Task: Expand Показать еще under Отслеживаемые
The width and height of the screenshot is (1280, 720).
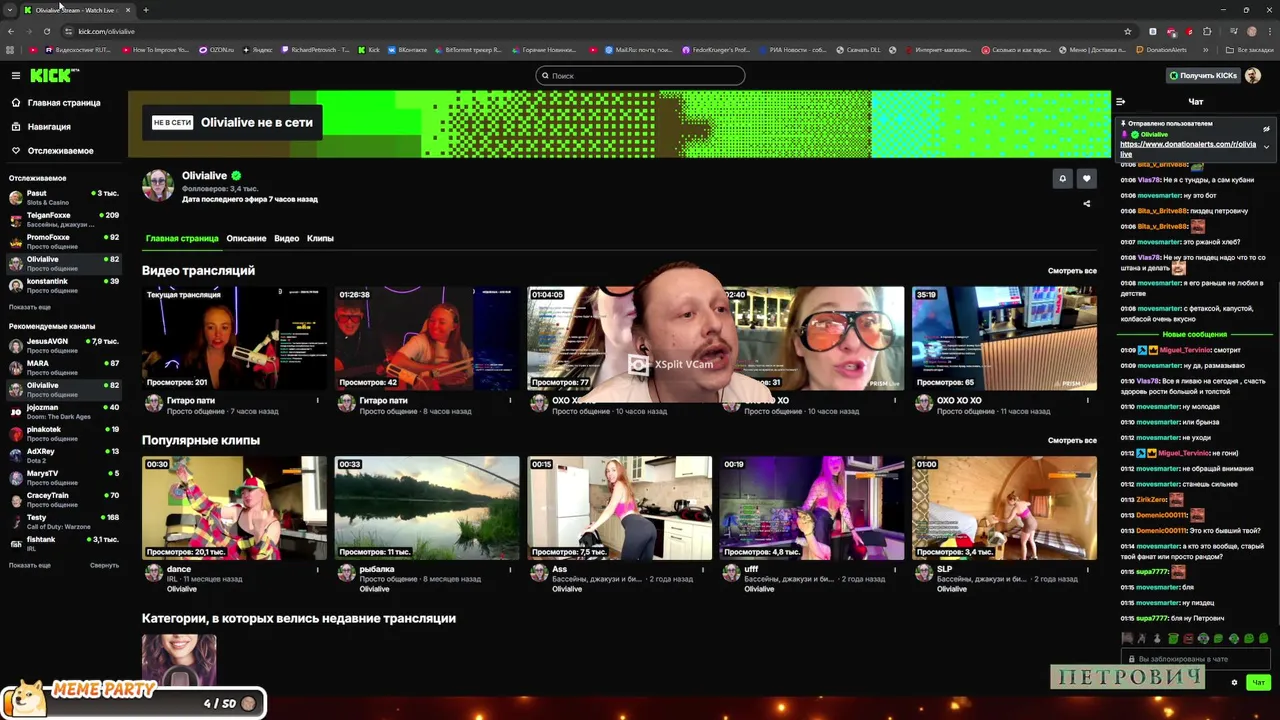Action: point(30,307)
